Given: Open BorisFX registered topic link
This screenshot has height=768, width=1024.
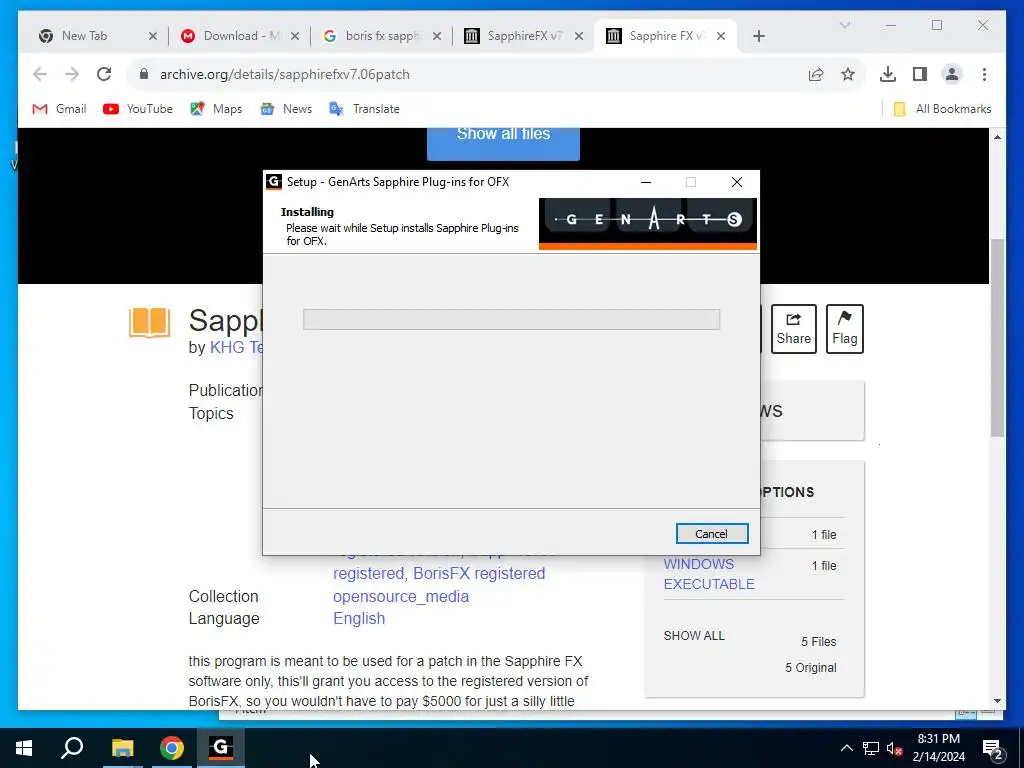Looking at the screenshot, I should [479, 573].
